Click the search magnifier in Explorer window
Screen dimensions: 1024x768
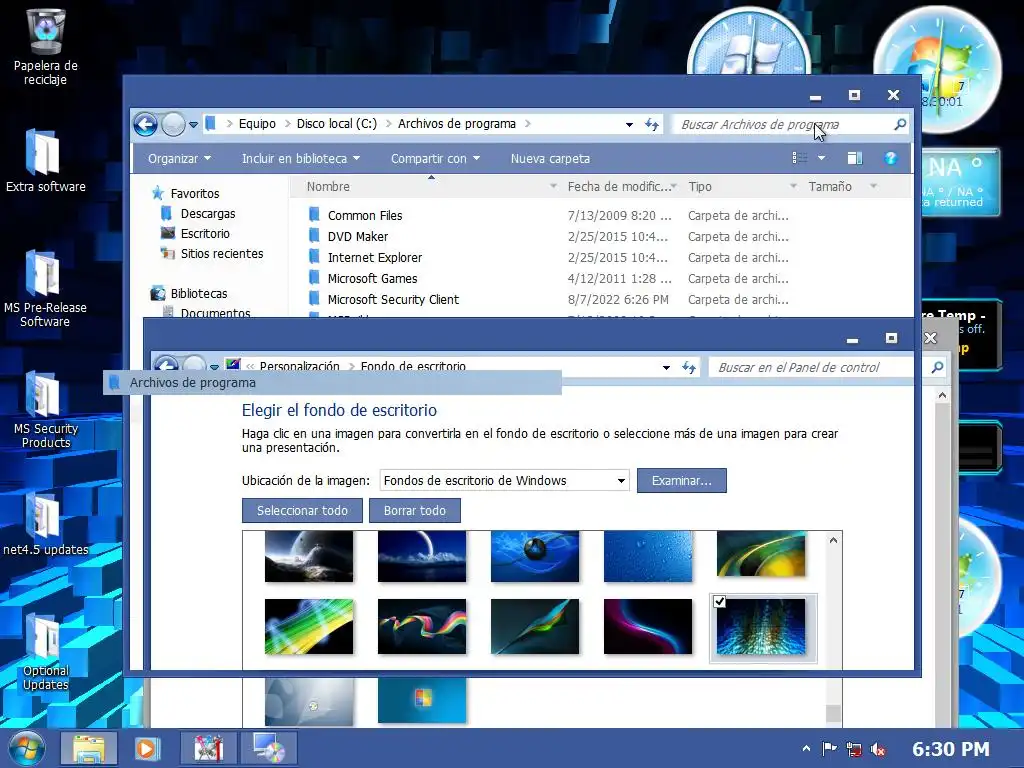coord(900,124)
